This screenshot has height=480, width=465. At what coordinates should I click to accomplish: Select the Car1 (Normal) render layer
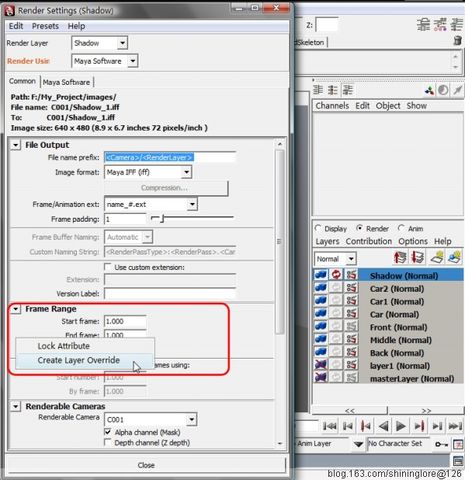tap(397, 302)
